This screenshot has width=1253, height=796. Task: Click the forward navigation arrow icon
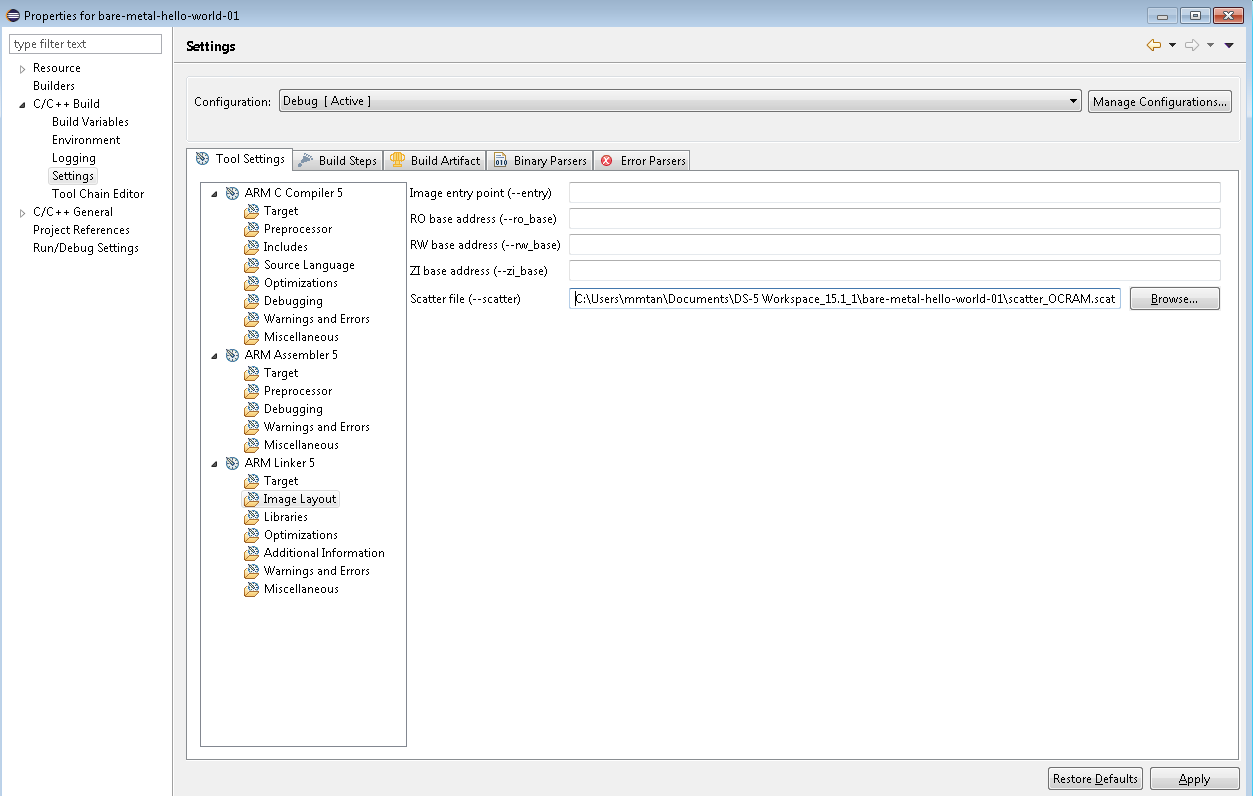1192,45
